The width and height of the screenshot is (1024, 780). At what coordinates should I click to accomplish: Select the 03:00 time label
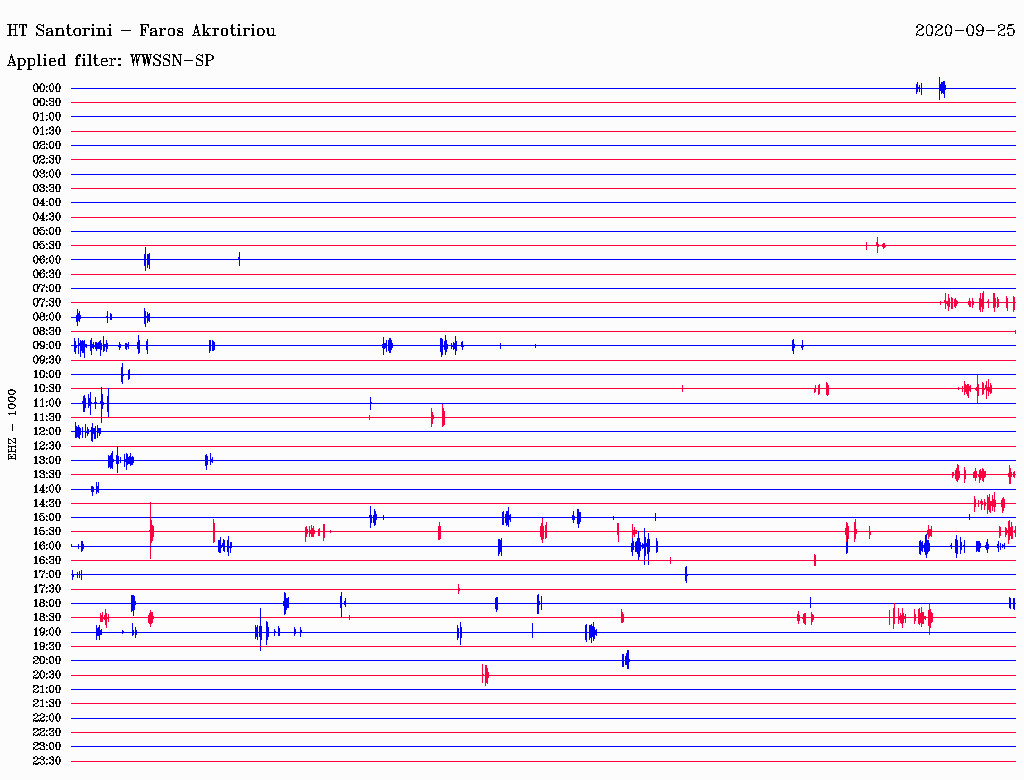point(47,174)
